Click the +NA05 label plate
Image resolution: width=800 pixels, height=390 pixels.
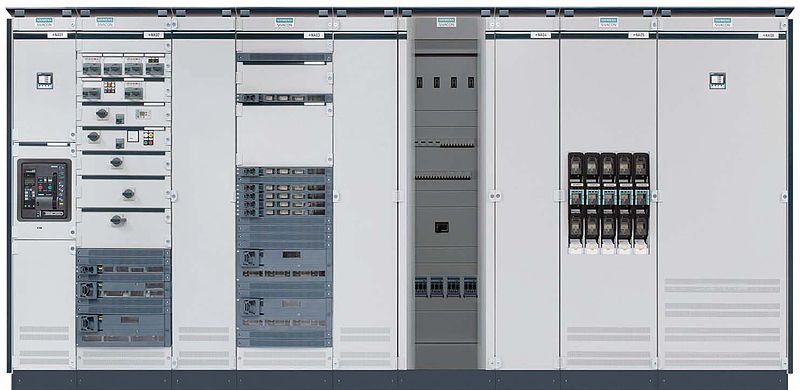638,35
